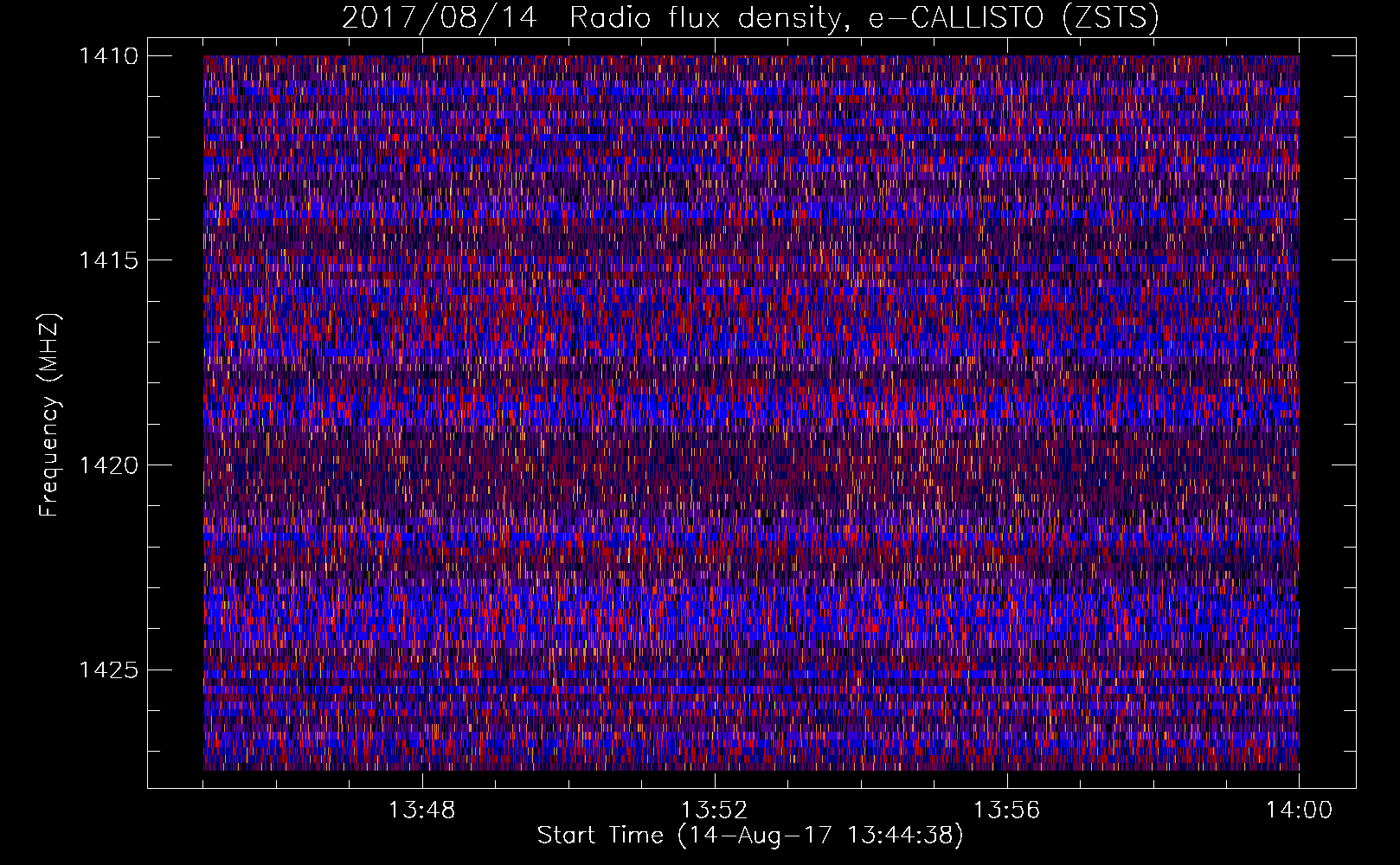
Task: Click the plot title "2017/08/14 Radio flux density, e-CALLISTO (ZSTS)"
Action: [x=750, y=18]
